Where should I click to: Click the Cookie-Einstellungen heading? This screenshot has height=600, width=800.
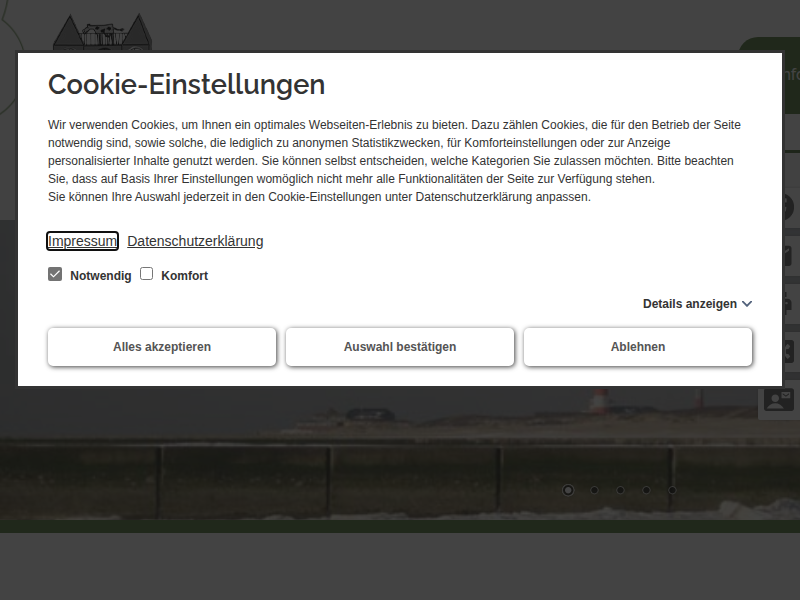coord(186,84)
